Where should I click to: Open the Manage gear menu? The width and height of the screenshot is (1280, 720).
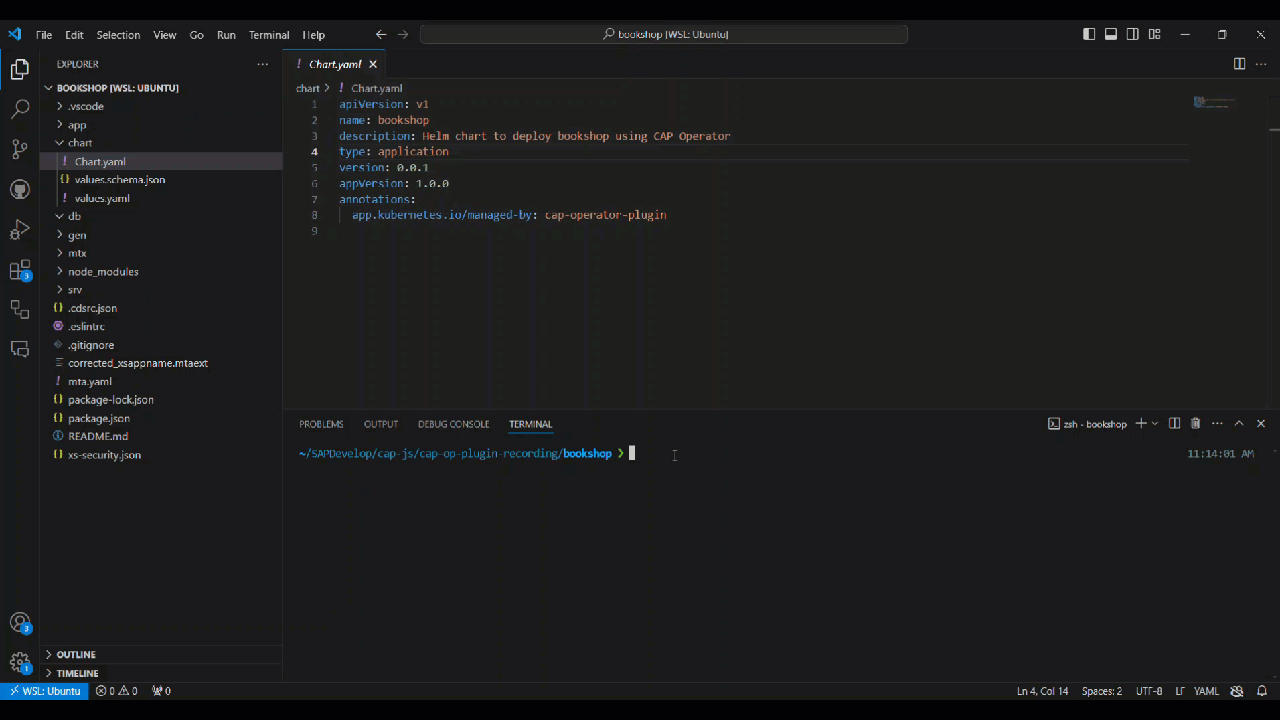19,662
